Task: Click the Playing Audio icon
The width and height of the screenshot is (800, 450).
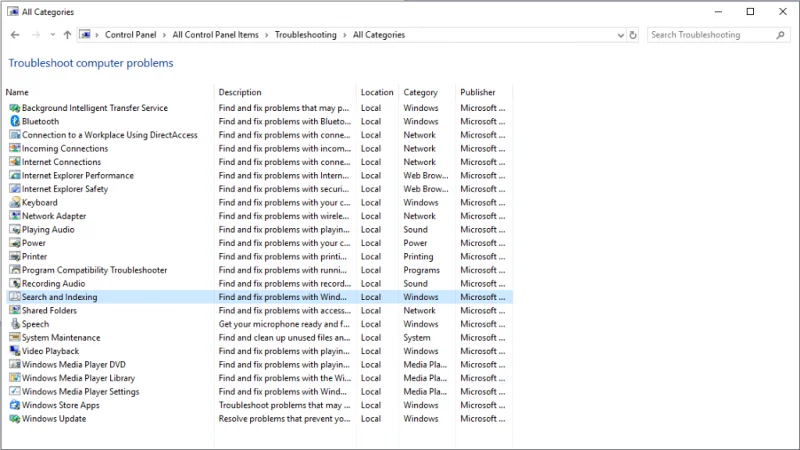Action: 15,230
